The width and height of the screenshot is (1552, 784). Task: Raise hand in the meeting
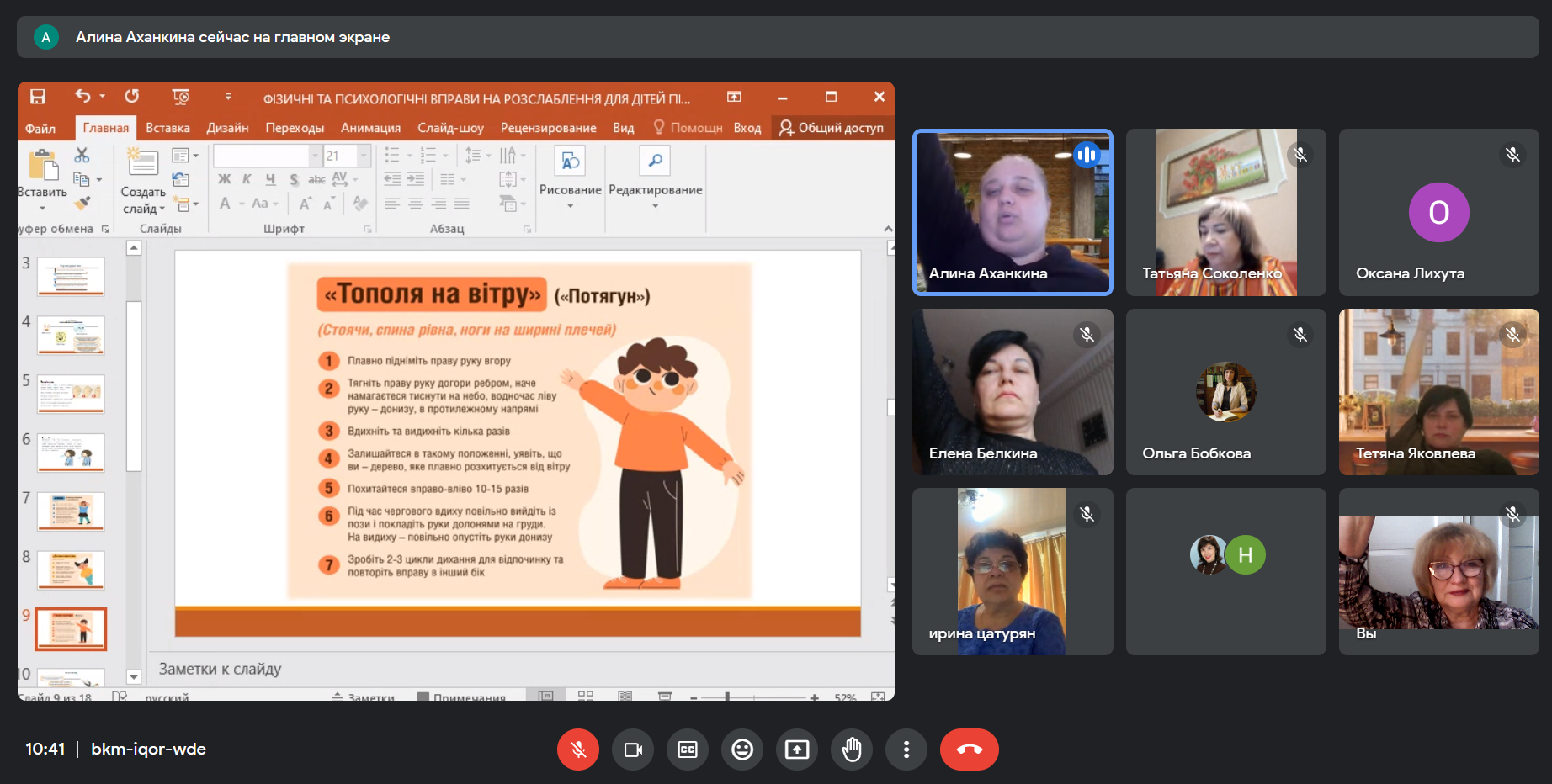click(x=852, y=750)
